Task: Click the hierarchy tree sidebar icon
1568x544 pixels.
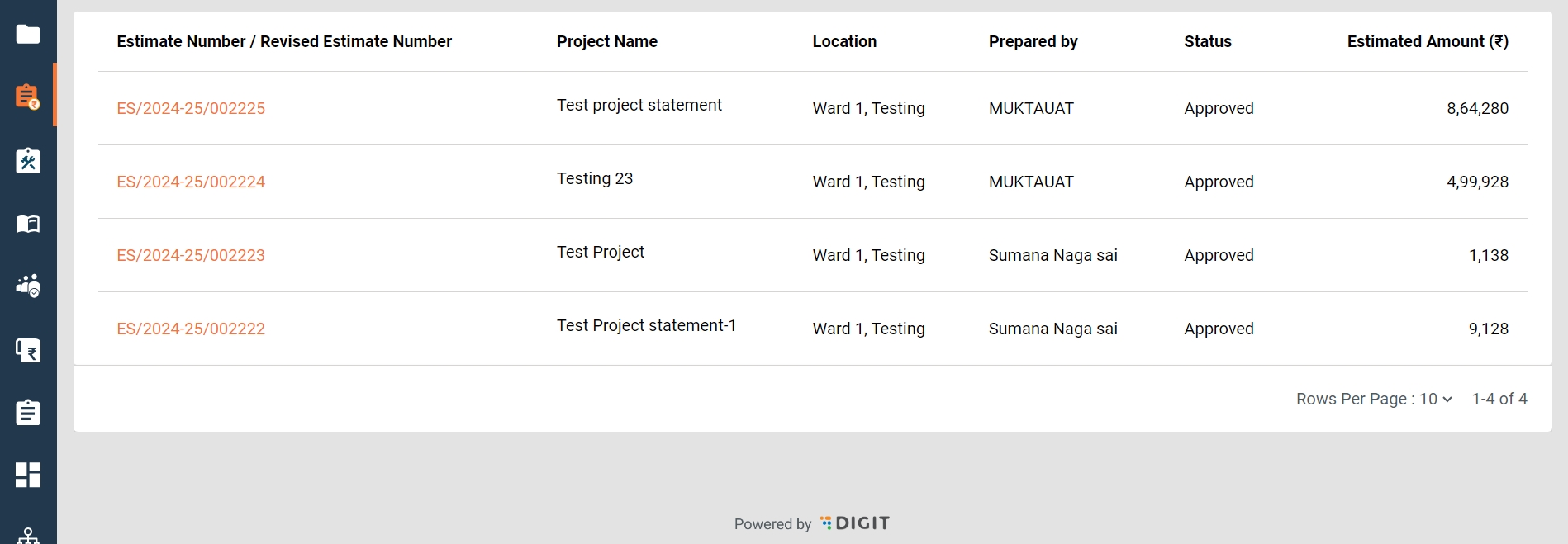Action: 28,536
